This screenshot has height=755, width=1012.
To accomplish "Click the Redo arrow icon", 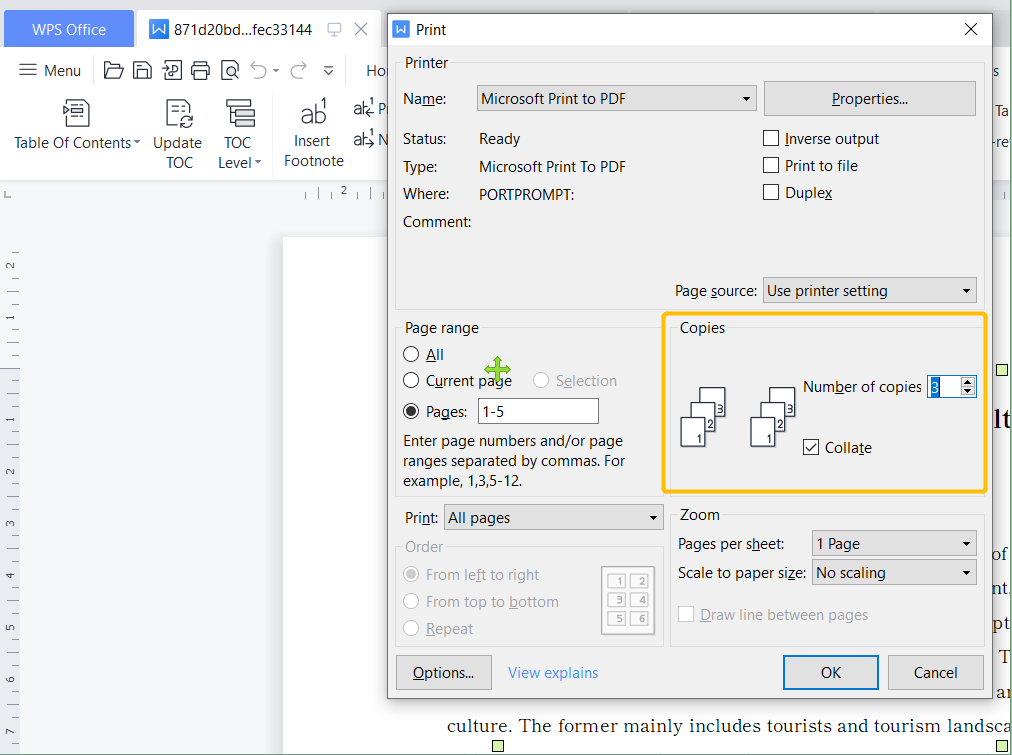I will point(298,70).
